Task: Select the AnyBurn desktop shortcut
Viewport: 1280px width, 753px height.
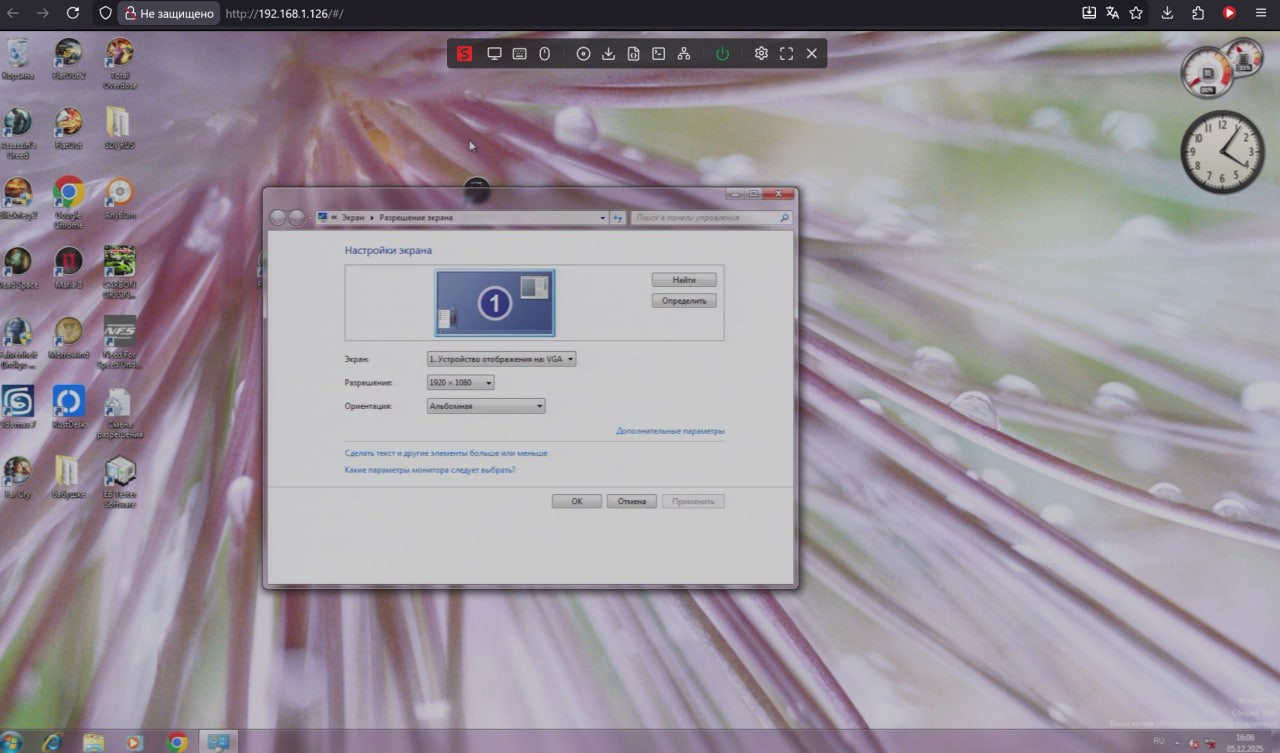Action: point(119,198)
